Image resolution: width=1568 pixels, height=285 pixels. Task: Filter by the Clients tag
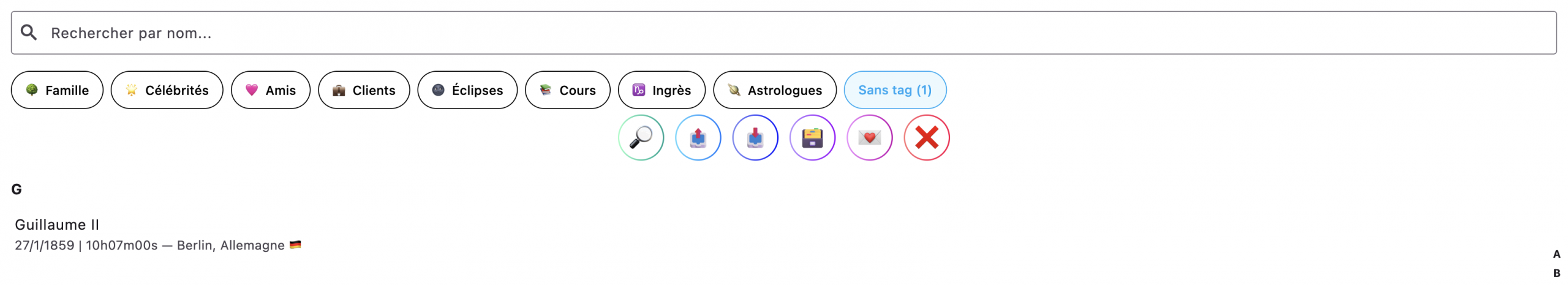point(364,90)
